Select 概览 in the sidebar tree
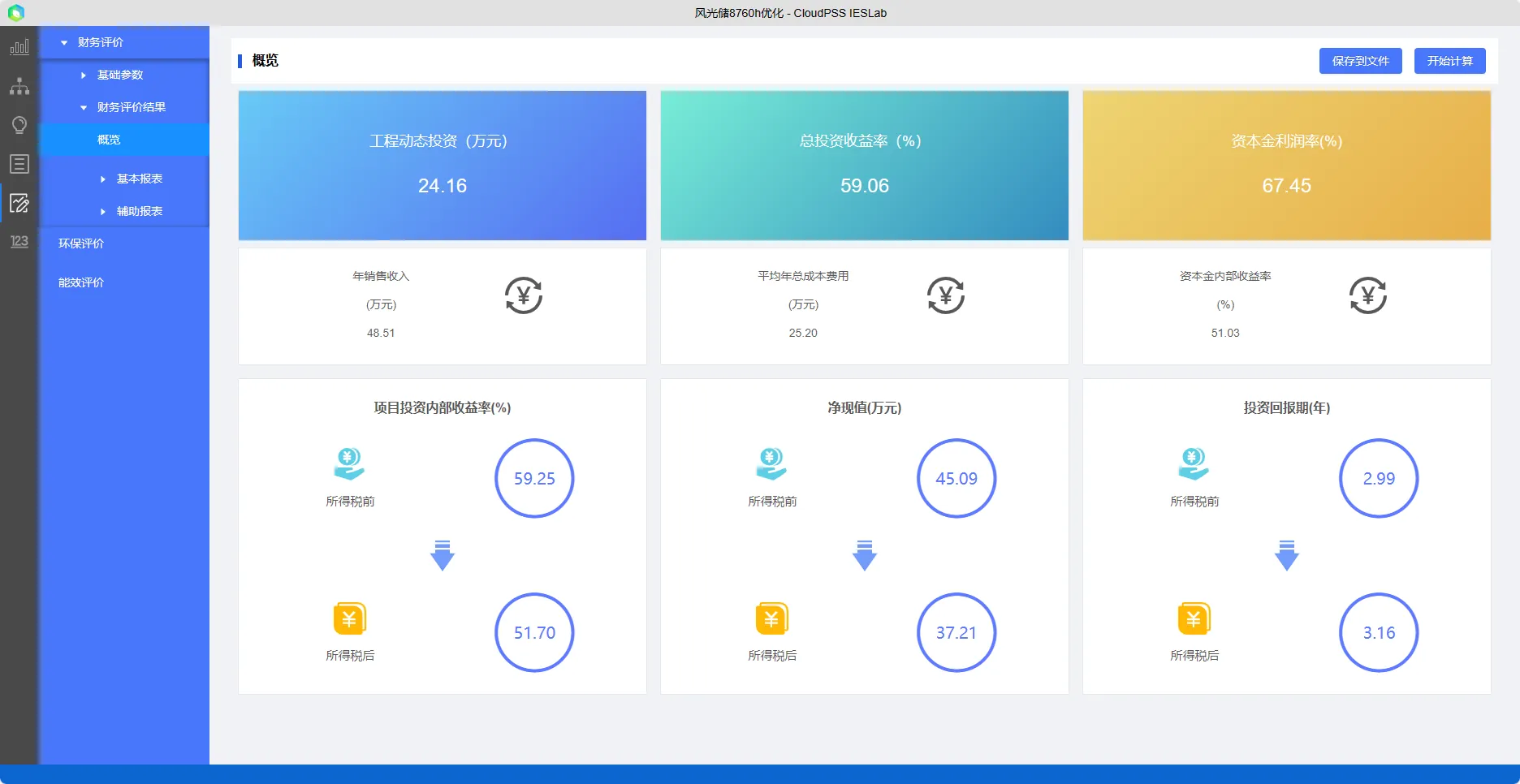The height and width of the screenshot is (784, 1520). click(x=124, y=140)
